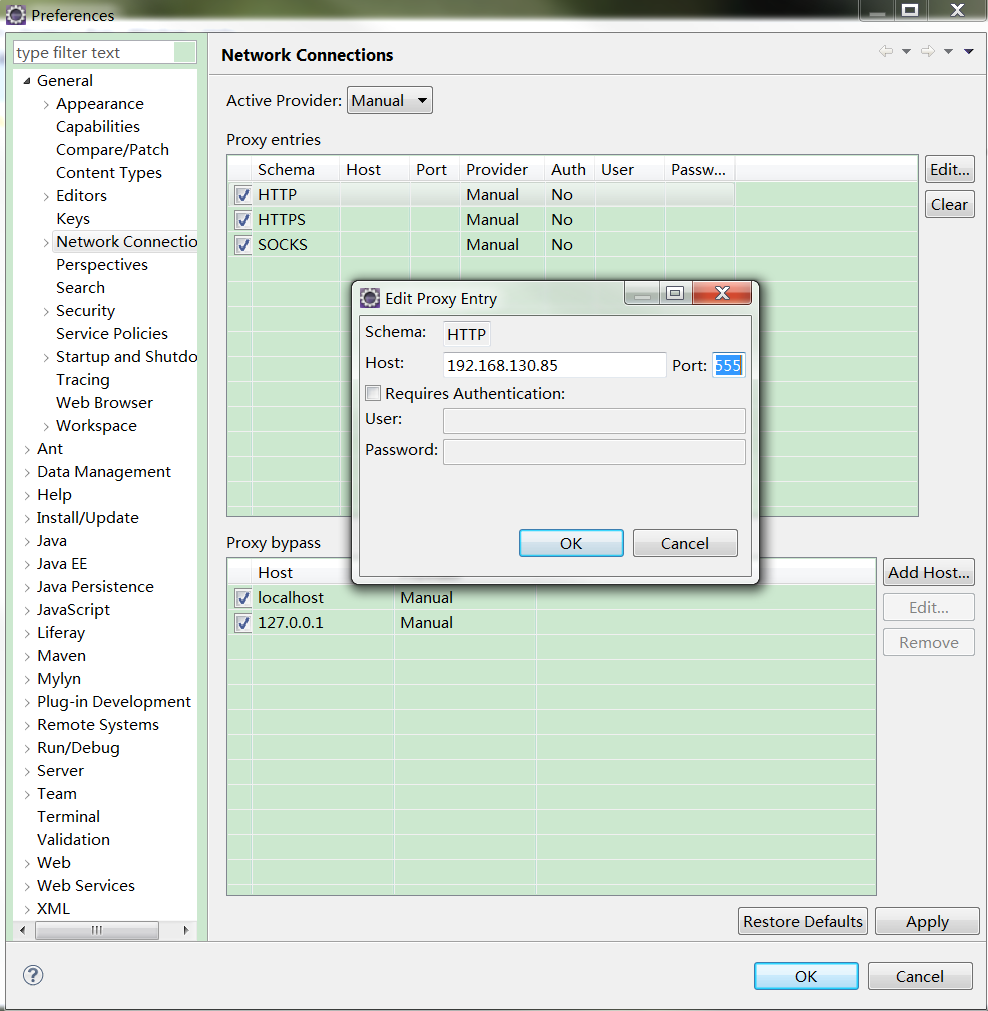This screenshot has width=988, height=1011.
Task: Expand the Maven preferences node
Action: [27, 656]
